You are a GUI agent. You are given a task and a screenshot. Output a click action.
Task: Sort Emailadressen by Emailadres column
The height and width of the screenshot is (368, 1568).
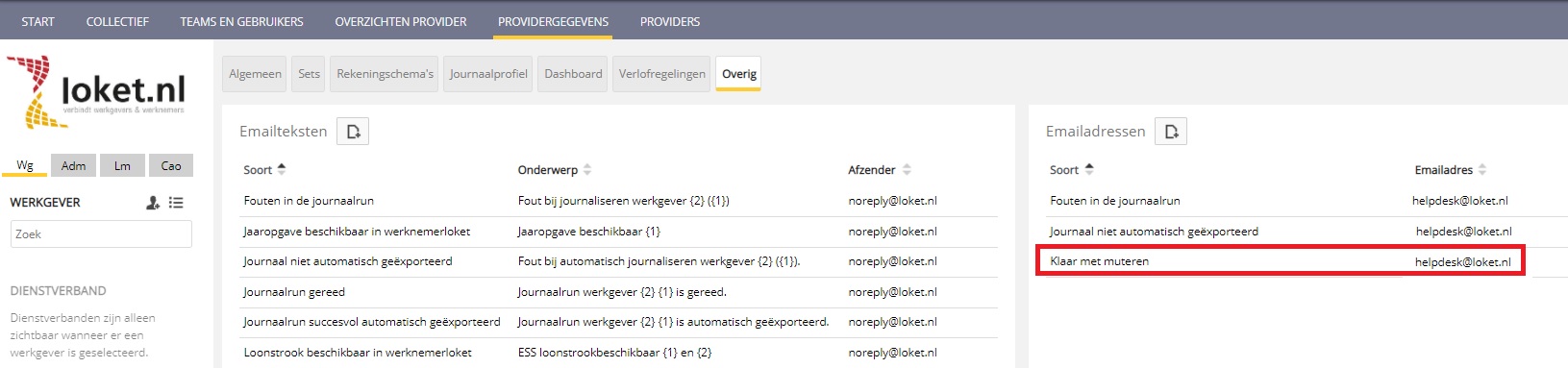[1451, 170]
